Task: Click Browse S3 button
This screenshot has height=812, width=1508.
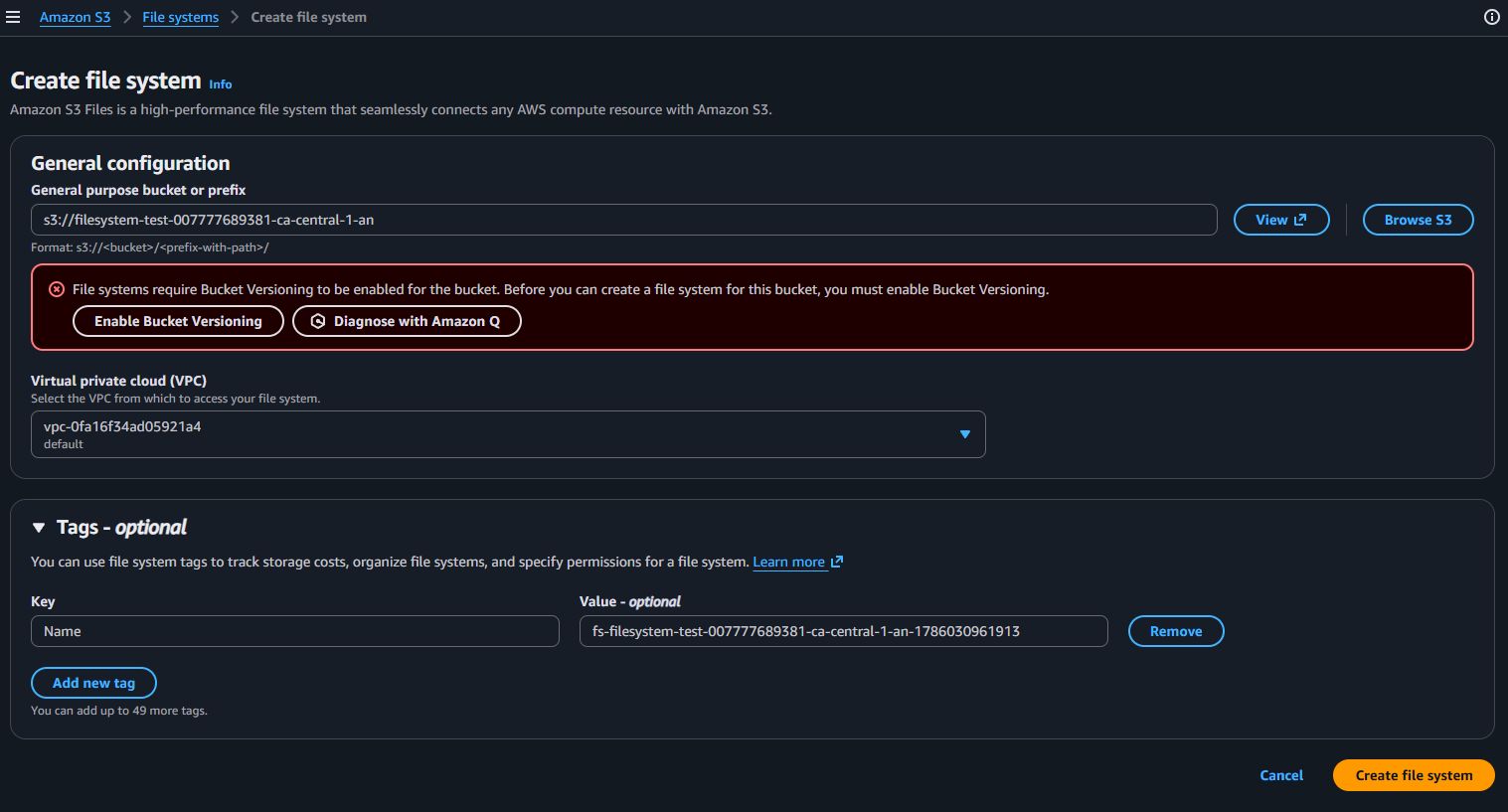Action: tap(1418, 220)
